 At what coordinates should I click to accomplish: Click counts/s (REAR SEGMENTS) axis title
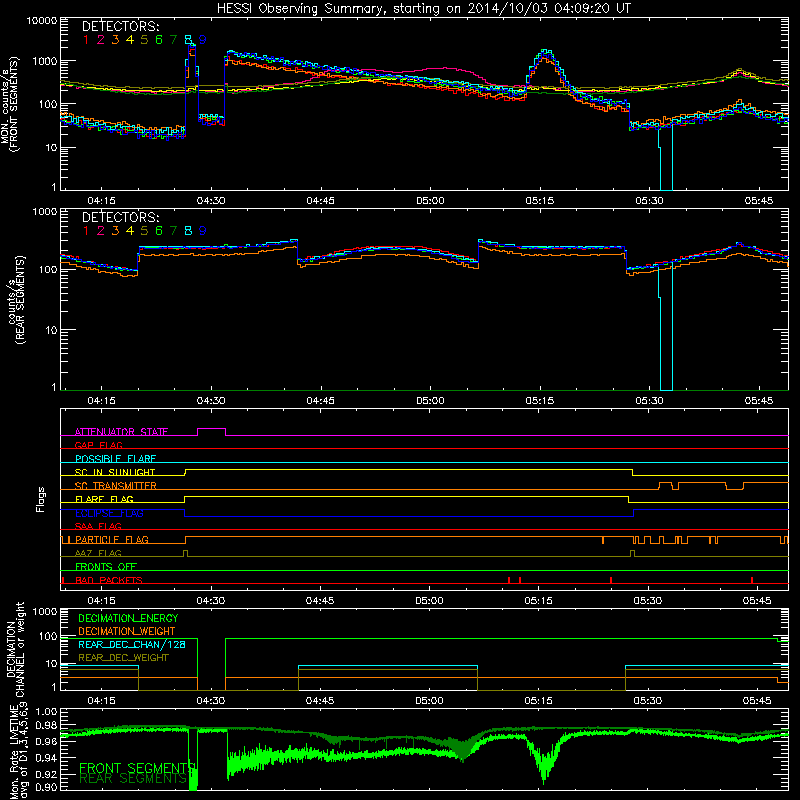[15, 300]
